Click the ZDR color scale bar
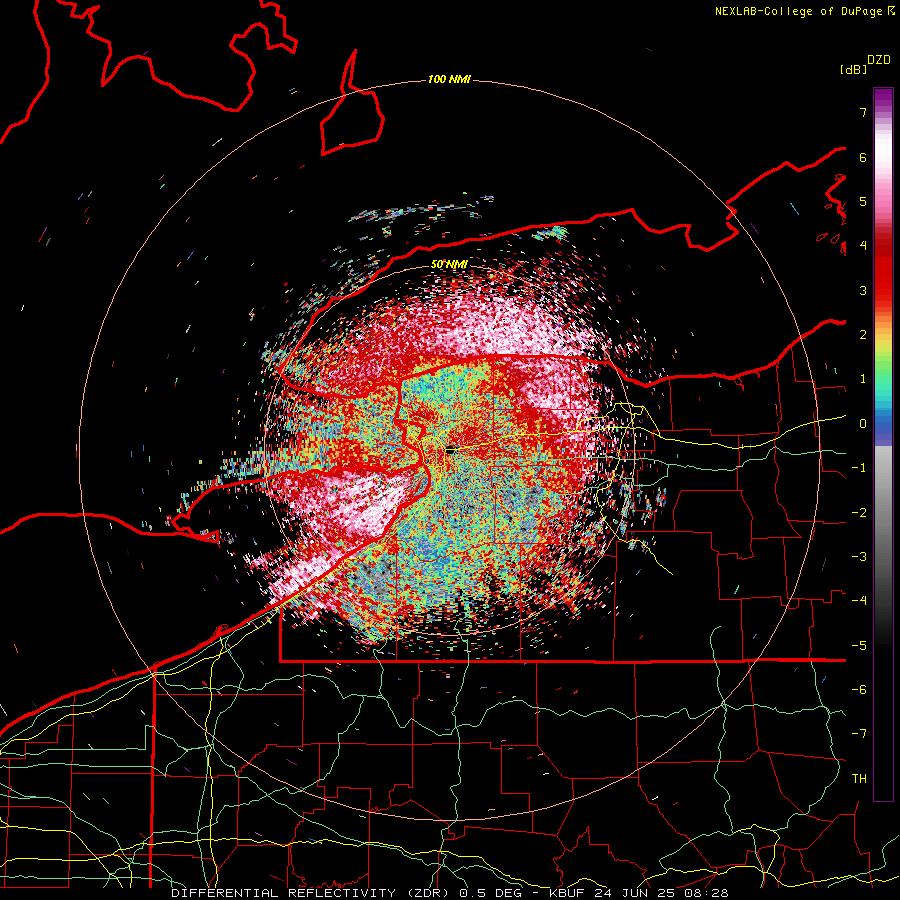 tap(883, 444)
